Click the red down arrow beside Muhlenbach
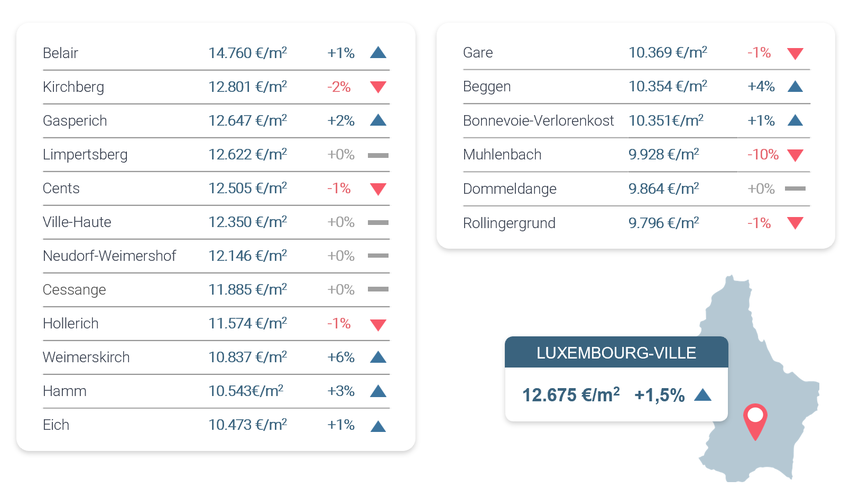 [795, 155]
